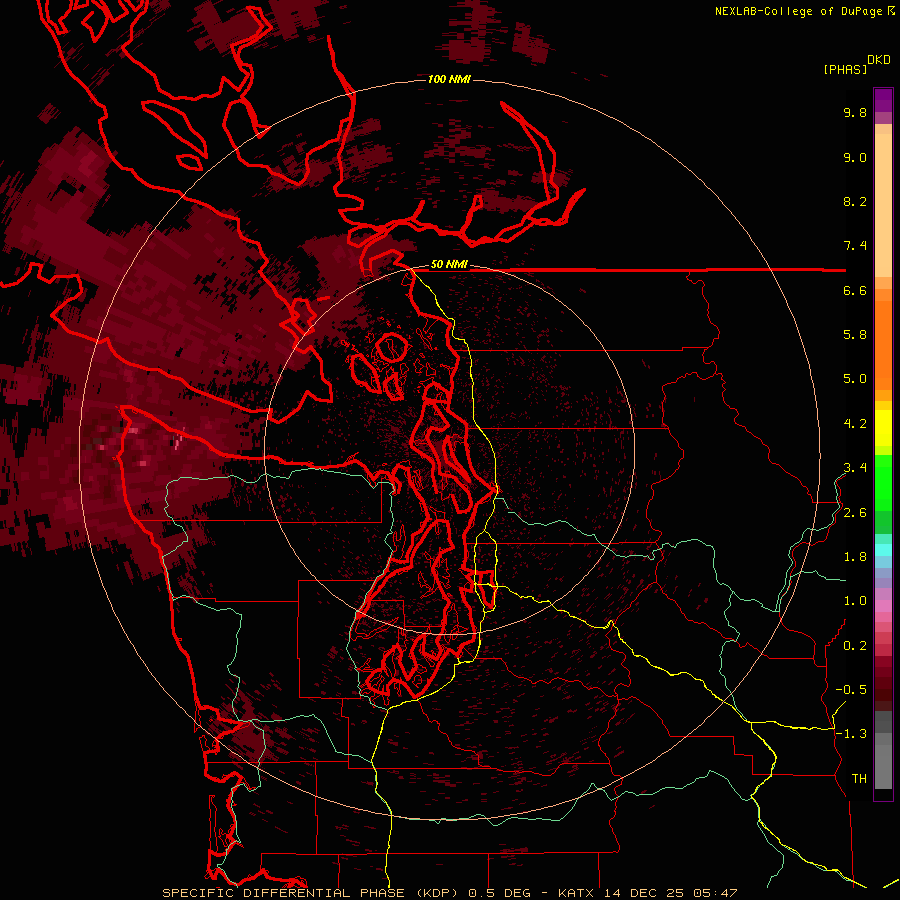Click the SPECIFIC DIFFERENTIAL PHASE (KDP) caption
This screenshot has height=900, width=900.
[312, 893]
